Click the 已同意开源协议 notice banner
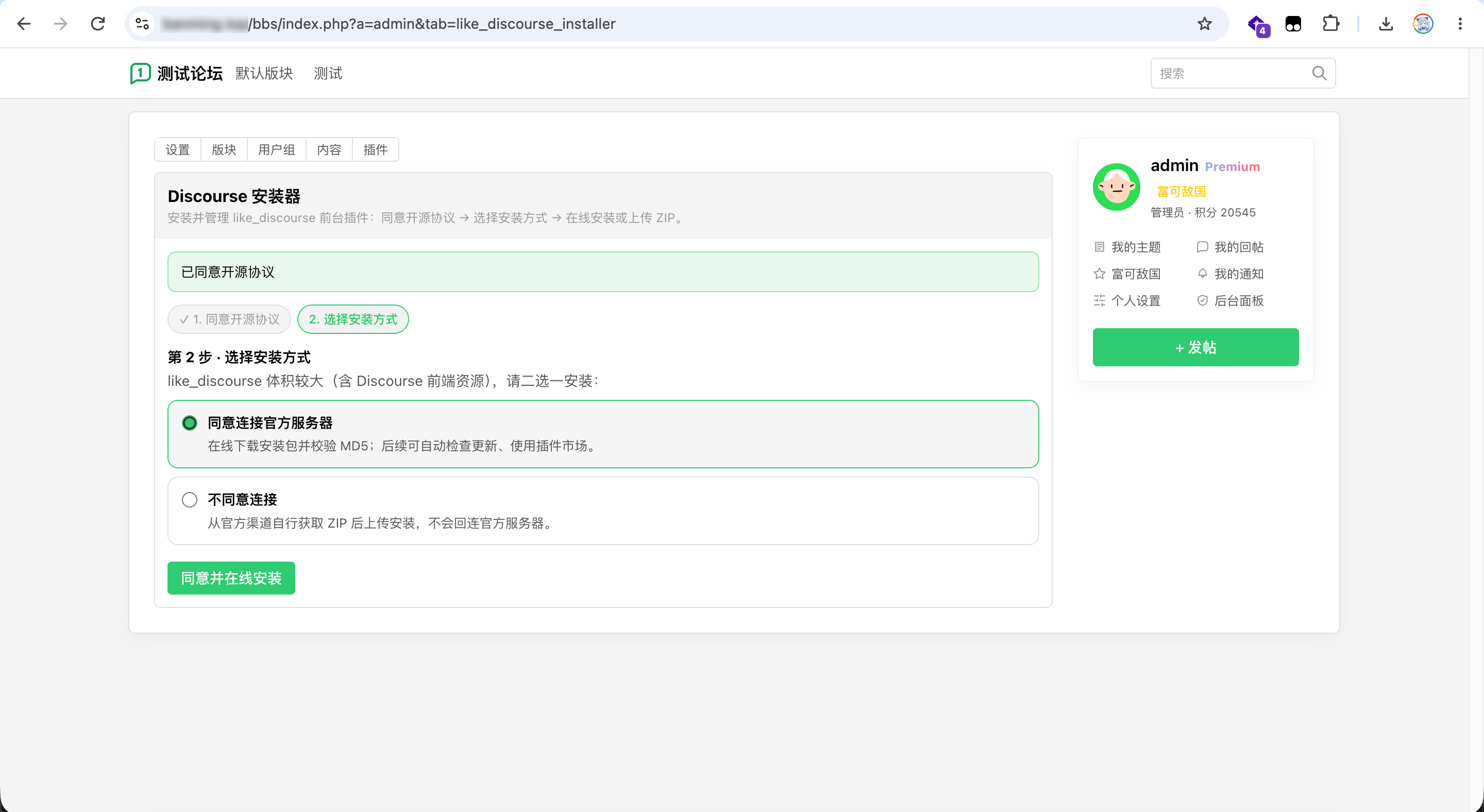This screenshot has width=1484, height=812. pyautogui.click(x=603, y=272)
